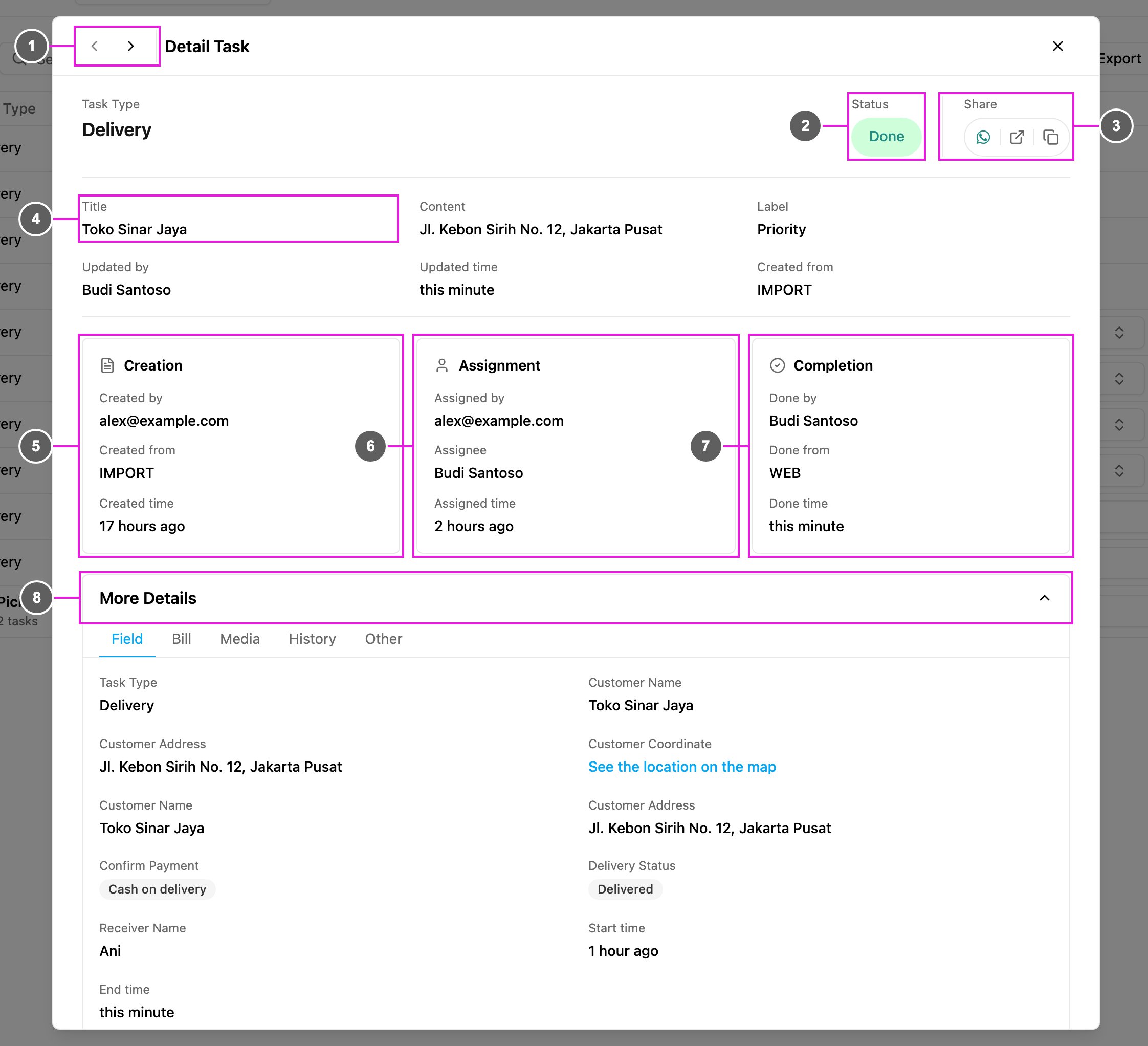Close the Detail Task dialog
Screen dimensions: 1148x1046
tap(1057, 46)
